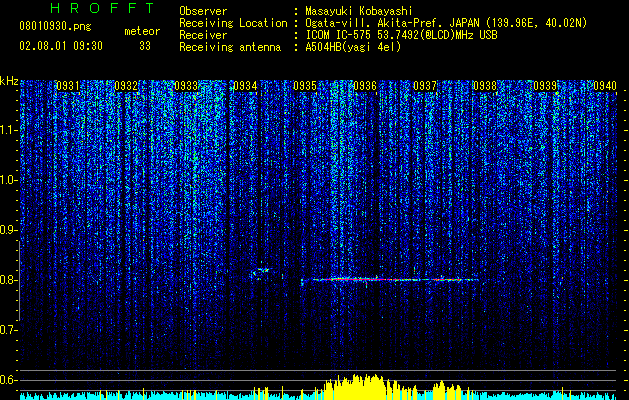Click the Receiving Location value line
Screen dimensions: 629x400
click(x=446, y=23)
